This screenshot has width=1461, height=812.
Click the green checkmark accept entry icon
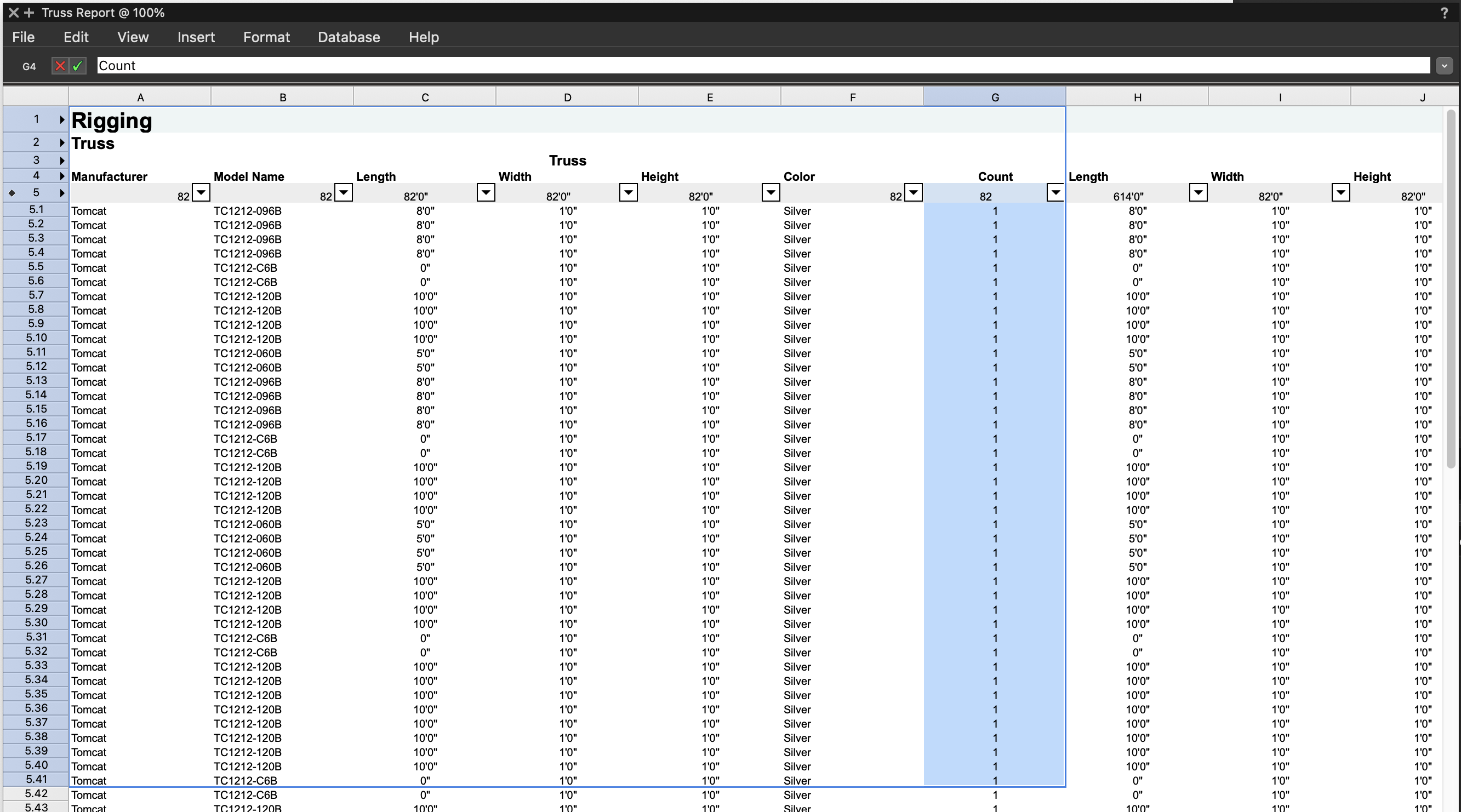click(x=78, y=66)
